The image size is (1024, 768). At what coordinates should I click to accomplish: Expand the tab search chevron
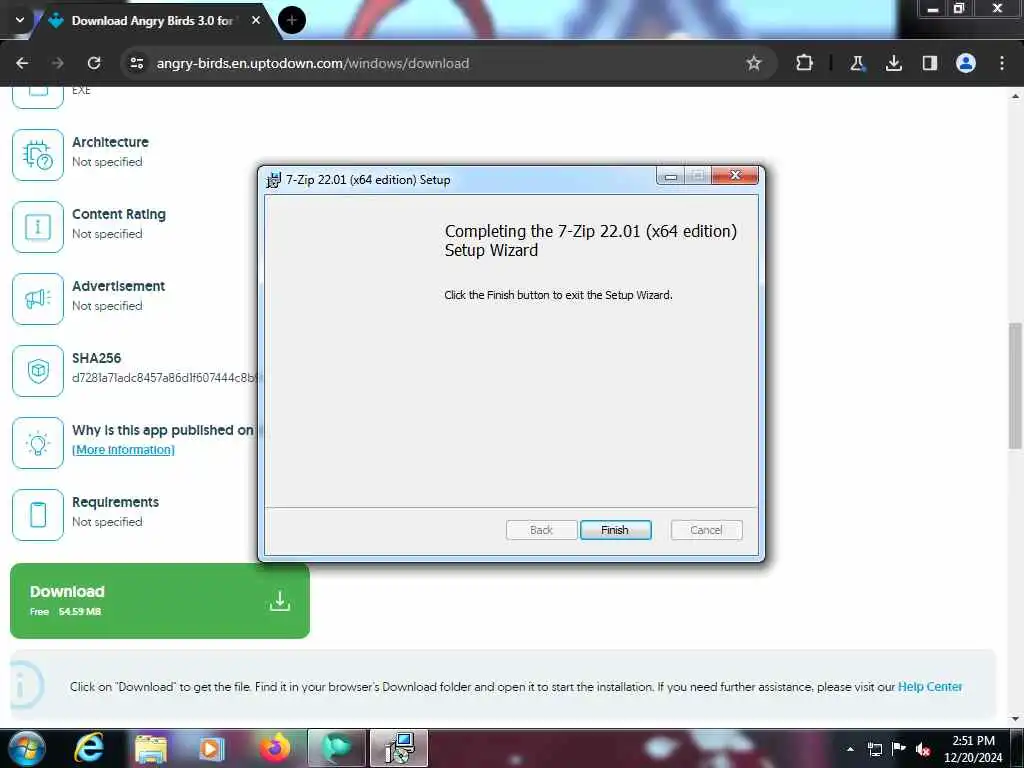(x=20, y=20)
